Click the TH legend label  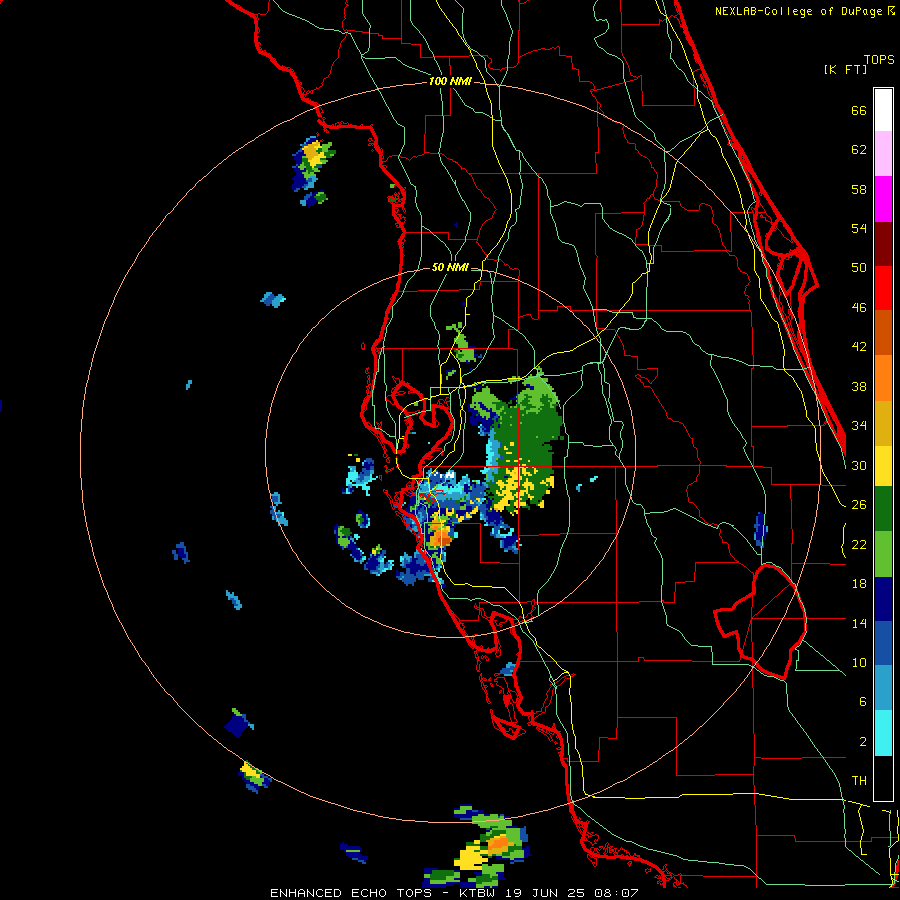(859, 781)
